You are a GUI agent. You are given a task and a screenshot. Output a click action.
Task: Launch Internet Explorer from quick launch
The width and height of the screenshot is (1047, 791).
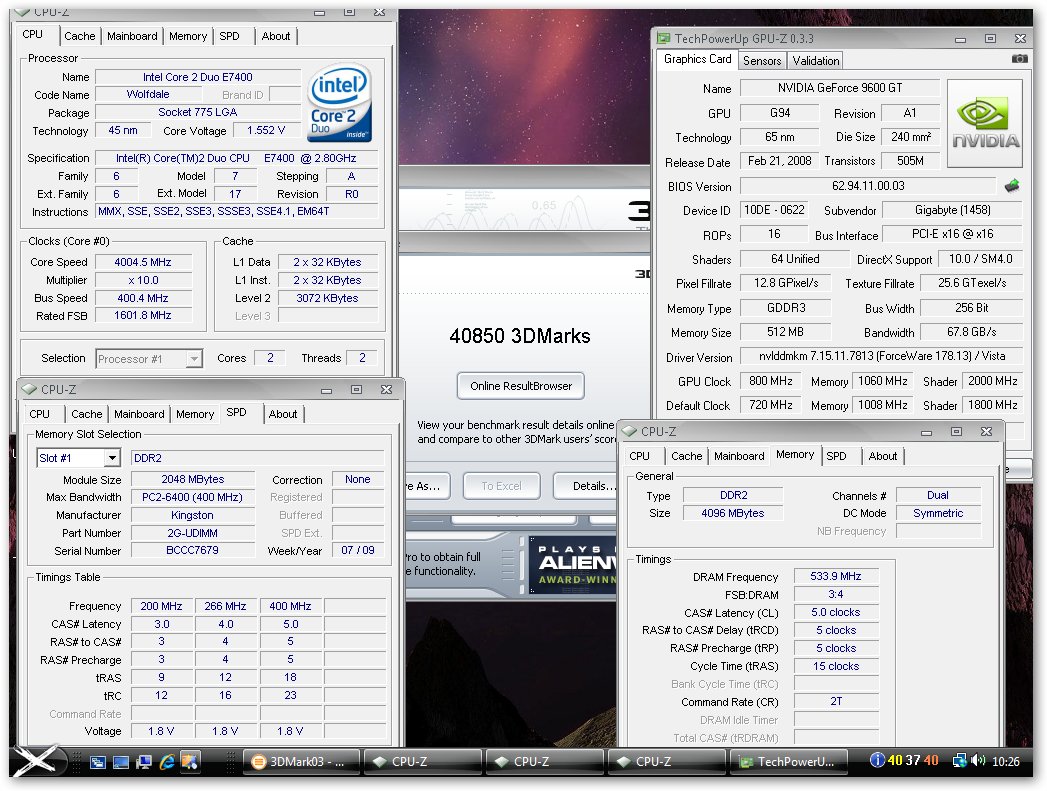(167, 762)
